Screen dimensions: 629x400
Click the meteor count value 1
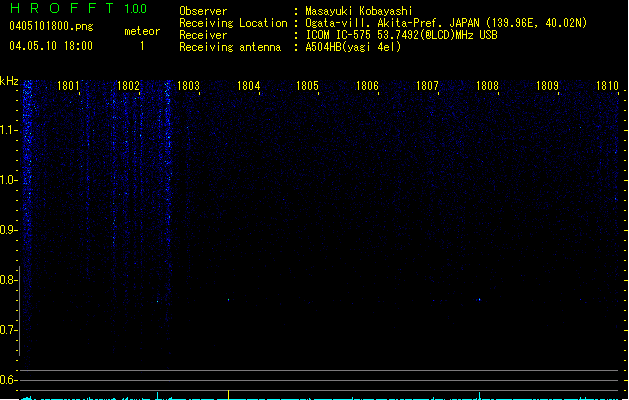[142, 46]
